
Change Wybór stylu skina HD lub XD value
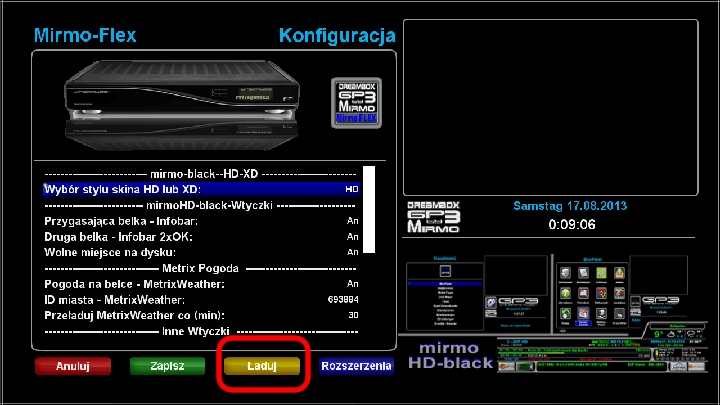(x=200, y=188)
